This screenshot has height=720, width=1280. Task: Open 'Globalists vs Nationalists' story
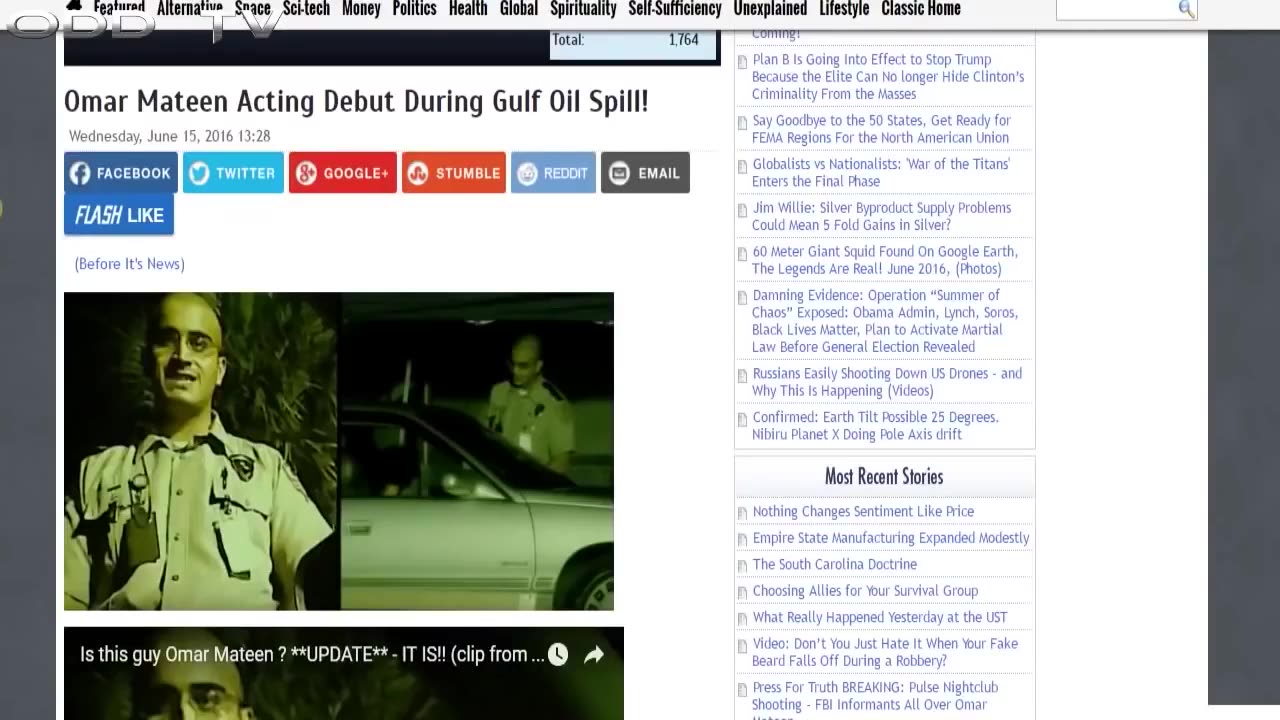[x=881, y=172]
